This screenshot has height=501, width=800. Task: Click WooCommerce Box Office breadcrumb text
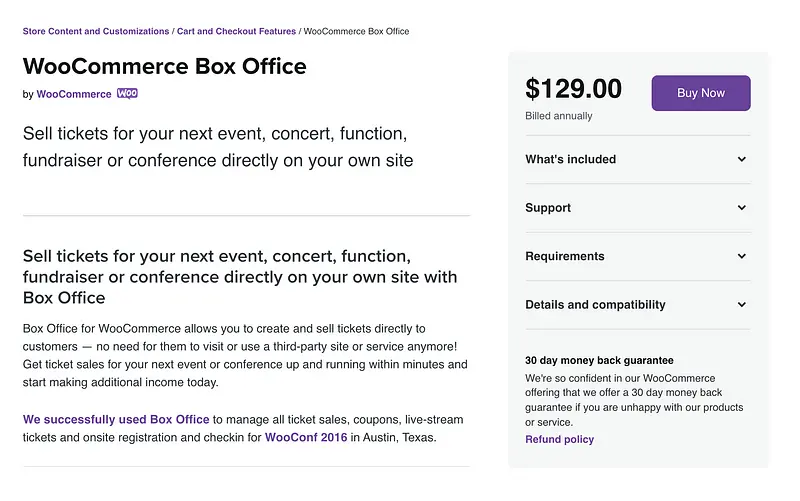pos(356,32)
